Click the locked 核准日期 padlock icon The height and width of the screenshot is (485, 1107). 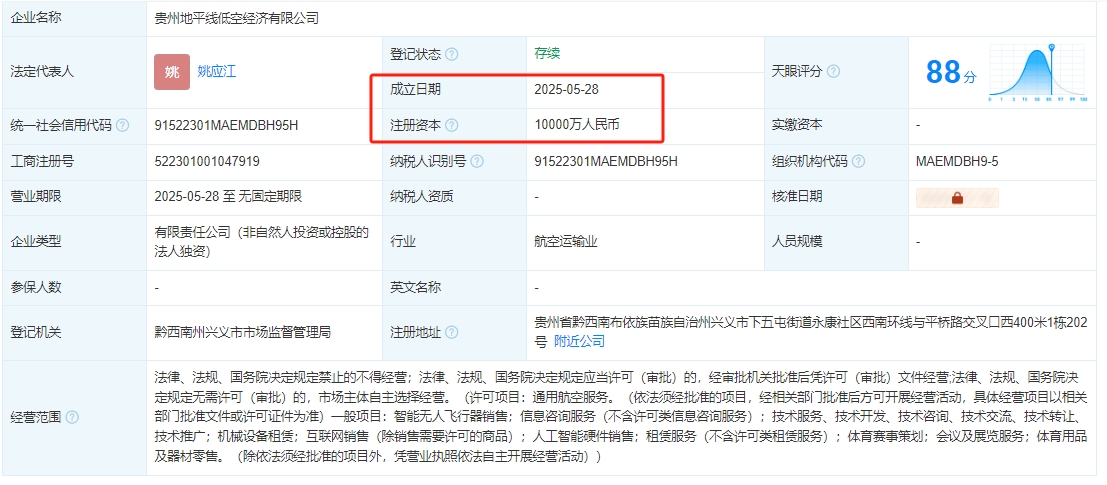tap(957, 198)
